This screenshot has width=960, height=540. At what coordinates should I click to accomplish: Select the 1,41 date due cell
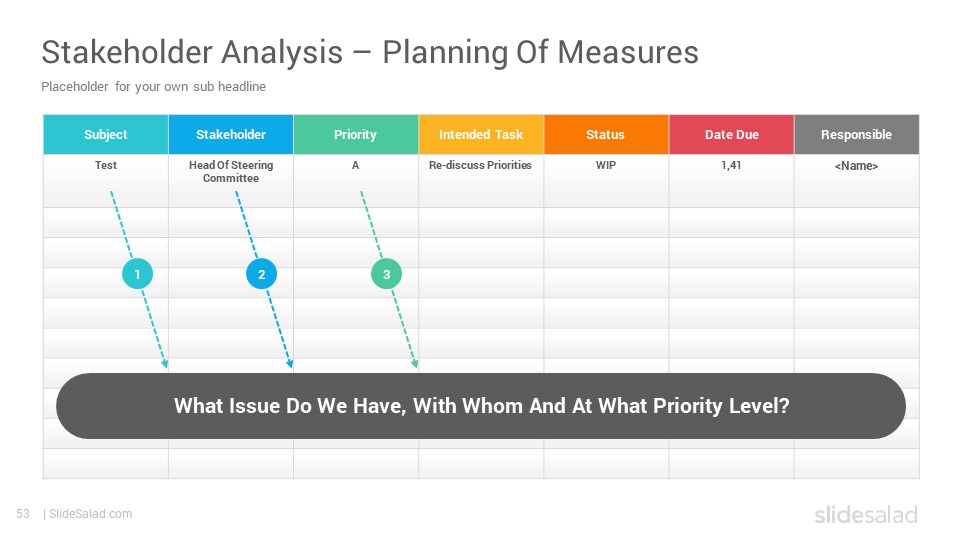point(732,181)
